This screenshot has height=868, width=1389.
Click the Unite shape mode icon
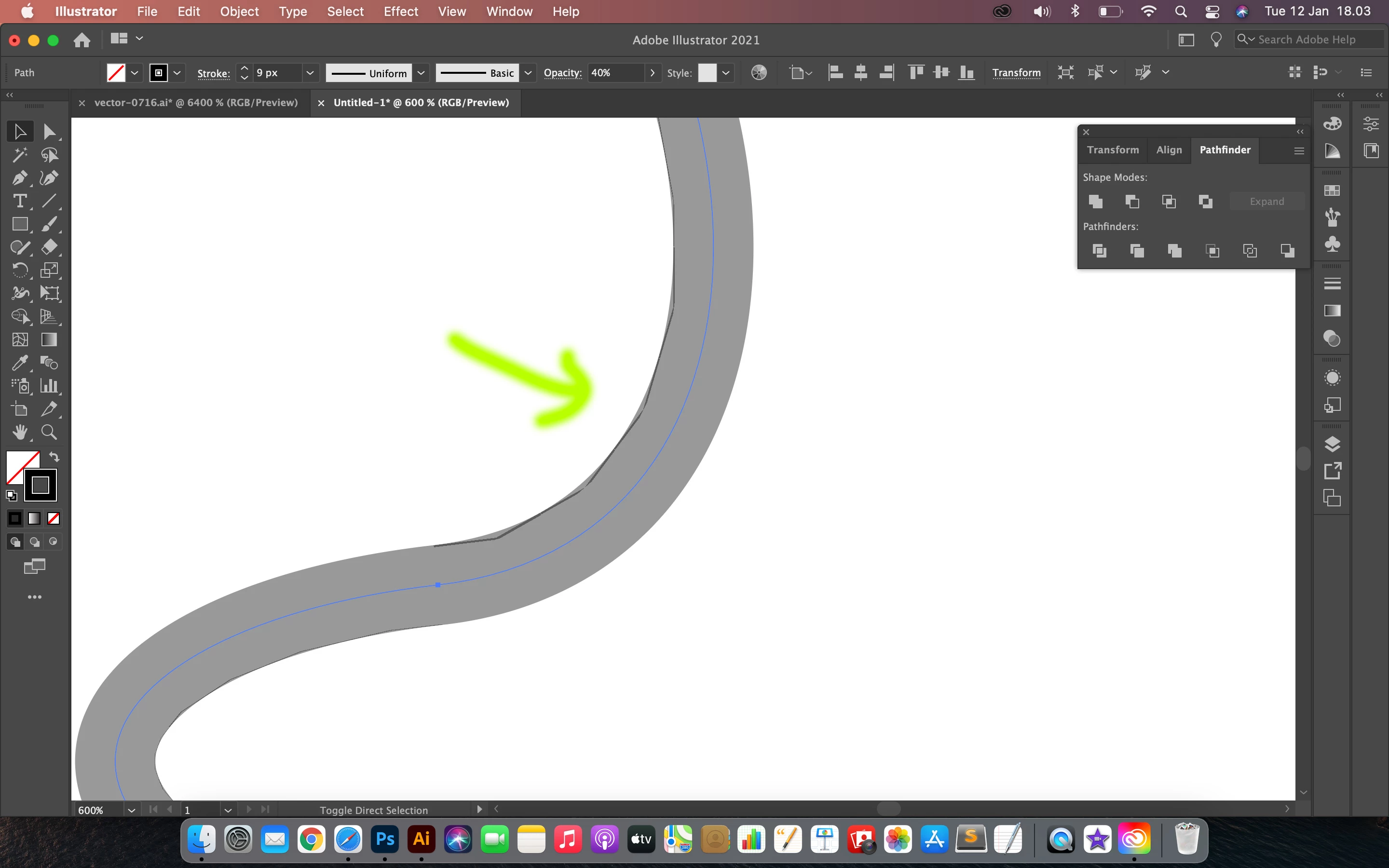(1096, 202)
